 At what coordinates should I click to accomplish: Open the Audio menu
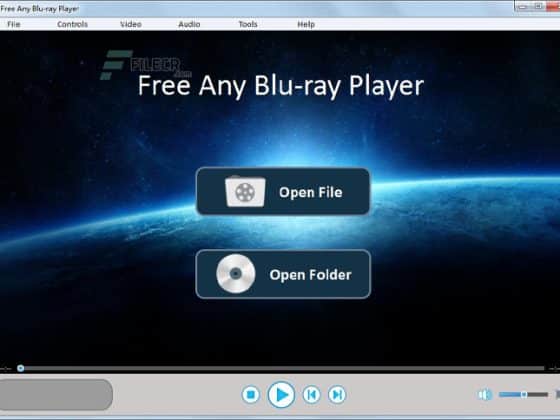click(x=189, y=24)
